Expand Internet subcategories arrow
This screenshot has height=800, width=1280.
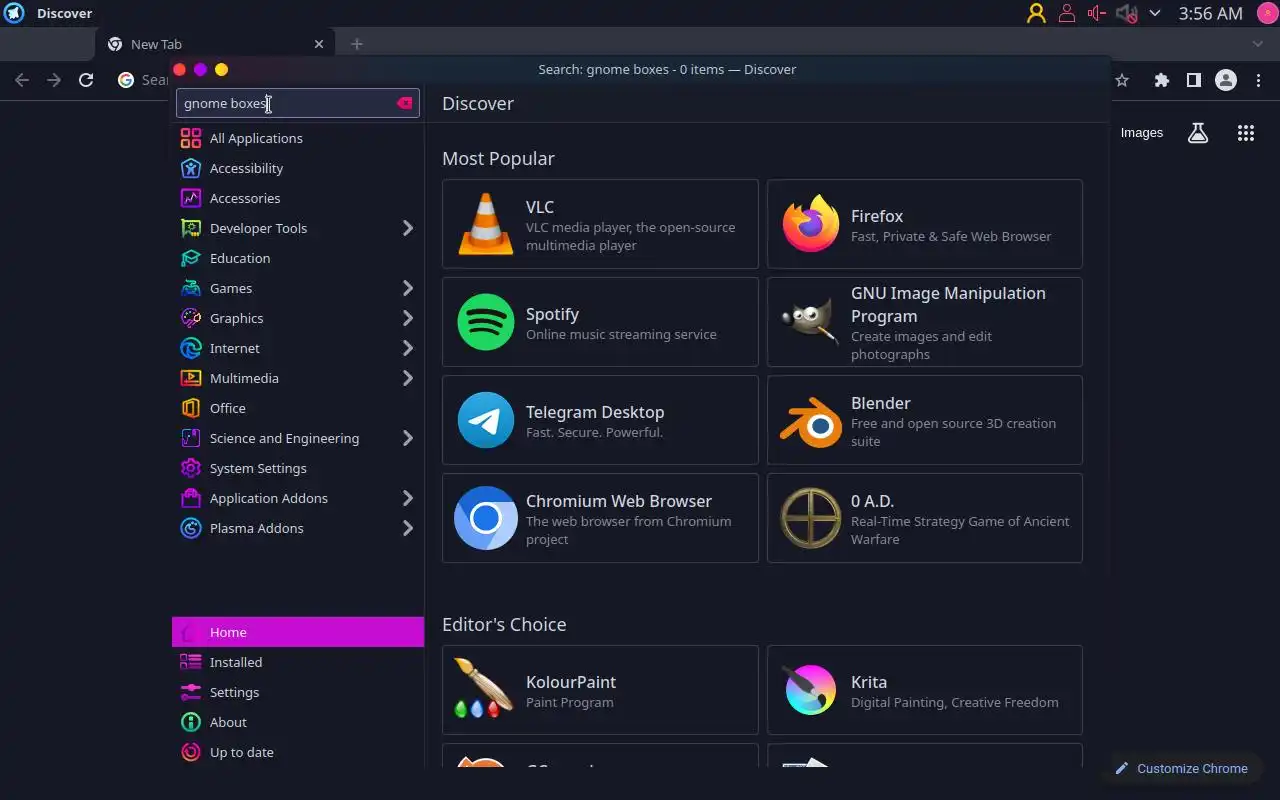(x=408, y=348)
